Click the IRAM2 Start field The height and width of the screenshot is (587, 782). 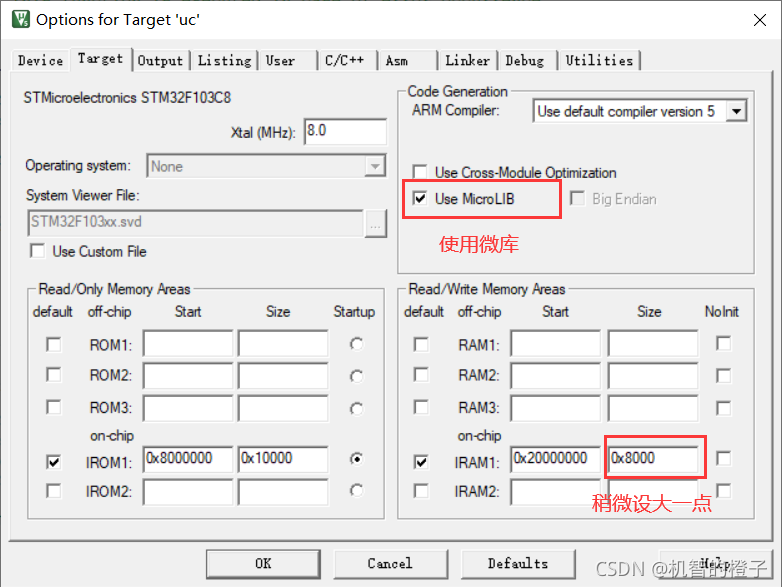556,492
